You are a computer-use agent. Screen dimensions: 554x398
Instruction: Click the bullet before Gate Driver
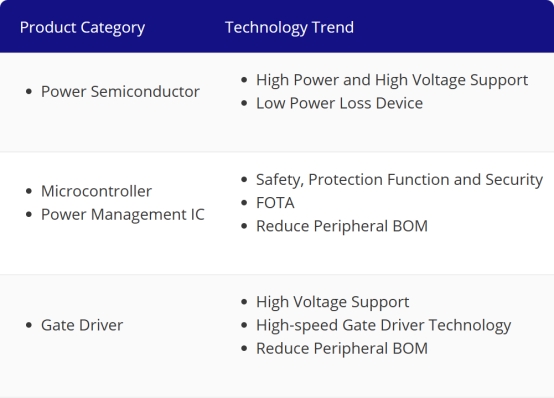(29, 325)
